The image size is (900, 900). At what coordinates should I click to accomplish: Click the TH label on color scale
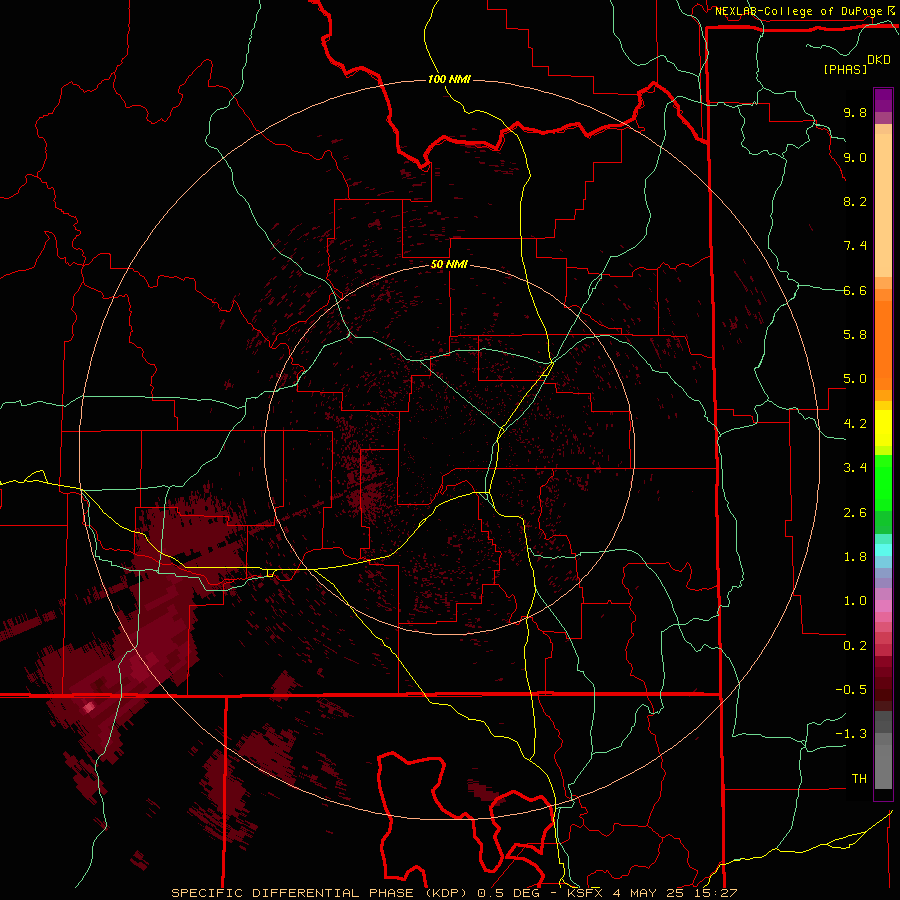[859, 779]
